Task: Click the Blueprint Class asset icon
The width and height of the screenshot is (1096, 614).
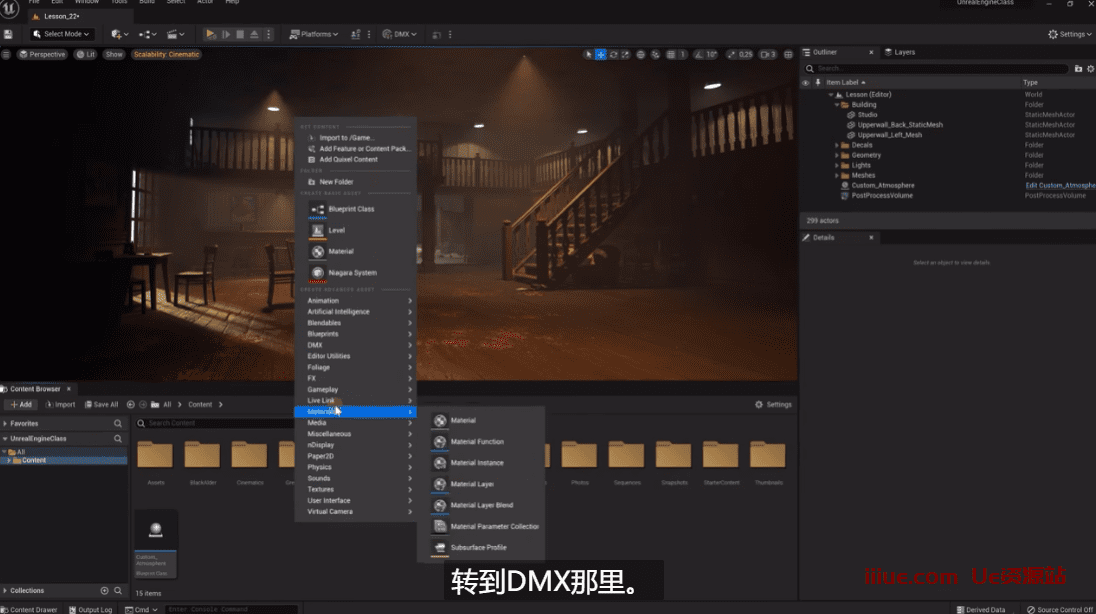Action: pos(318,209)
